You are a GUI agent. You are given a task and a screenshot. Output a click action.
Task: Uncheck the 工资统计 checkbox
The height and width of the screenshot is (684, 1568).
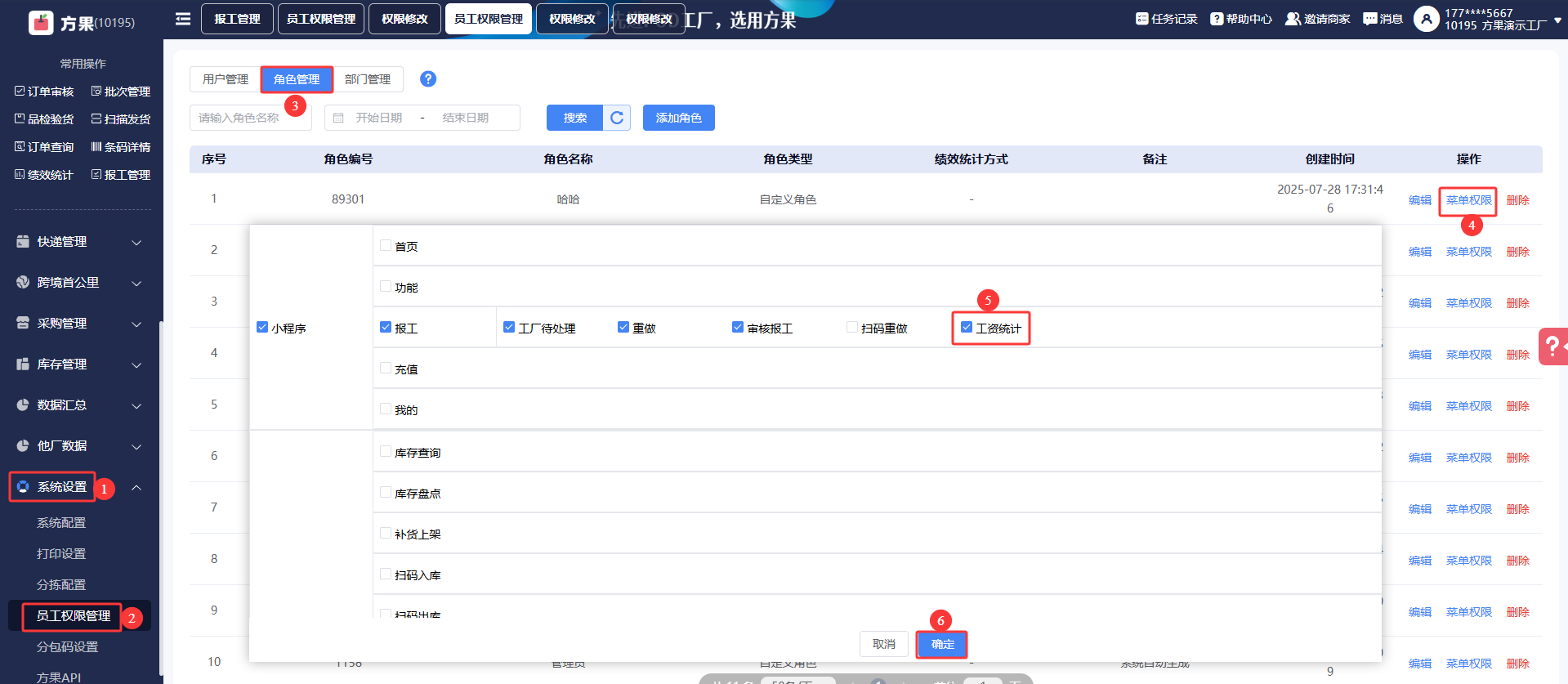[967, 328]
